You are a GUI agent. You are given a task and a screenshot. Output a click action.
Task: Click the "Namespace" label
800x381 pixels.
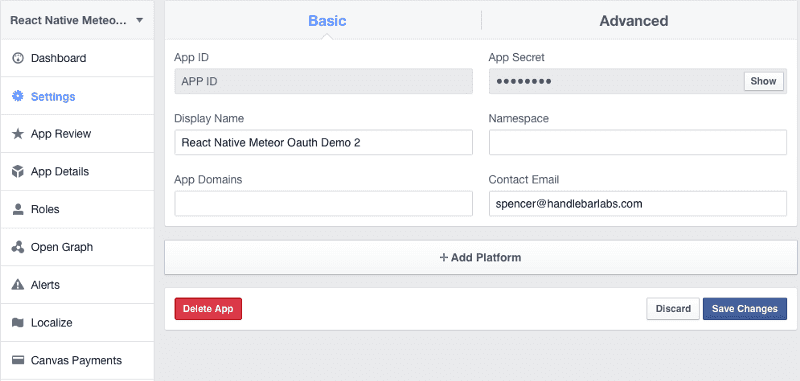(519, 118)
